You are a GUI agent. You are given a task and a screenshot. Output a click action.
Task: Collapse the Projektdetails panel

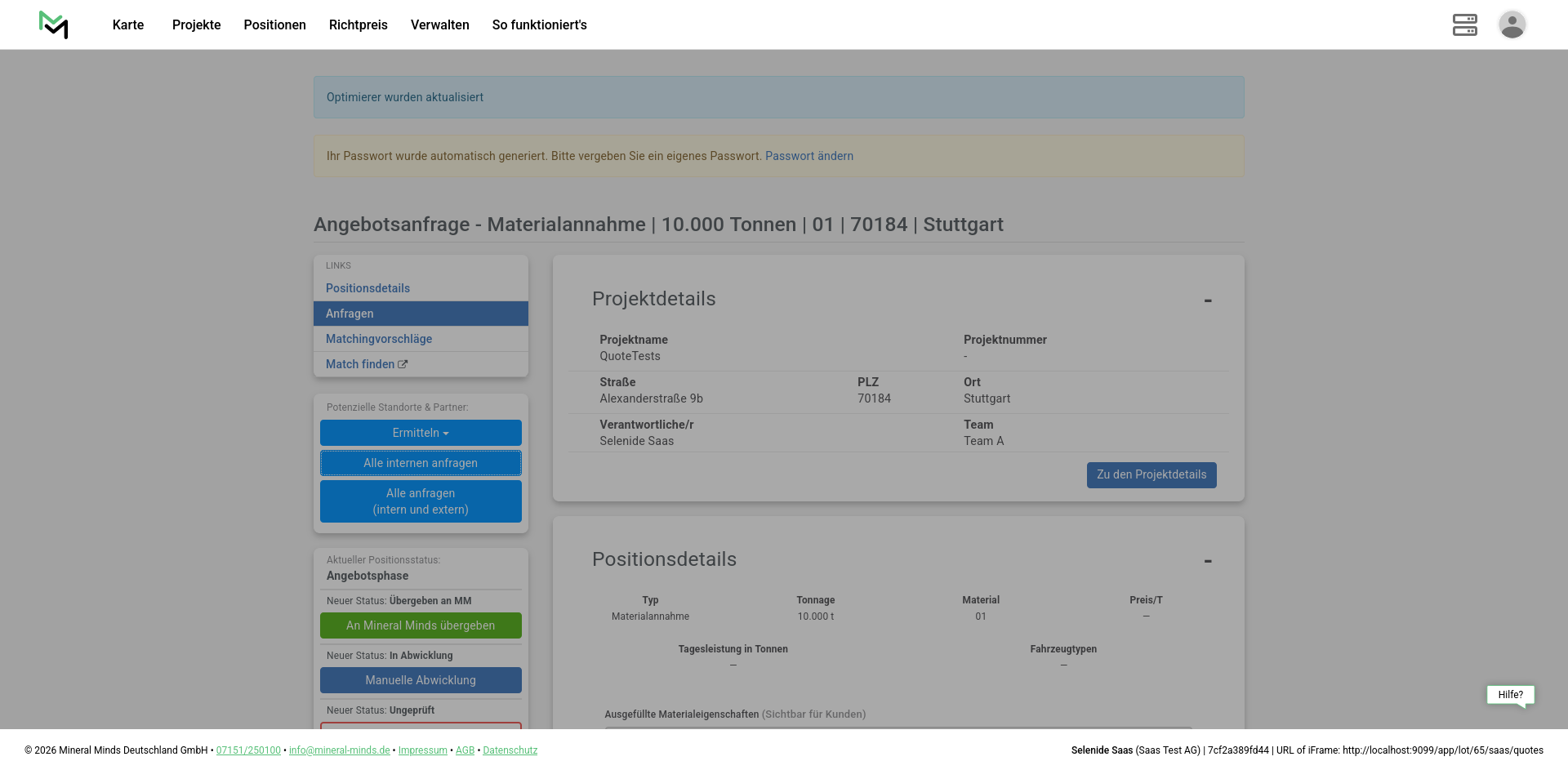click(x=1207, y=300)
